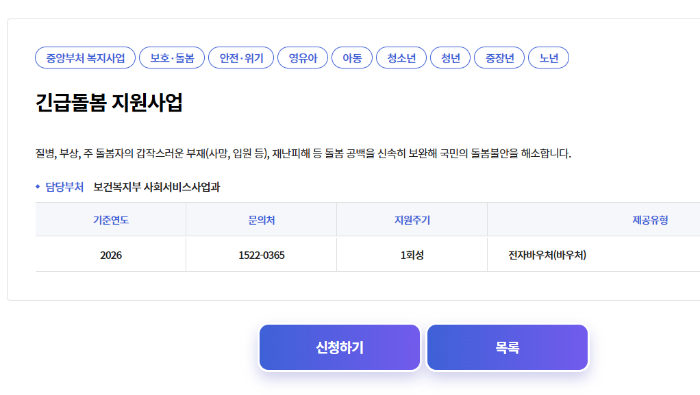The width and height of the screenshot is (700, 395).
Task: Click the 제공유형 column header
Action: (650, 220)
